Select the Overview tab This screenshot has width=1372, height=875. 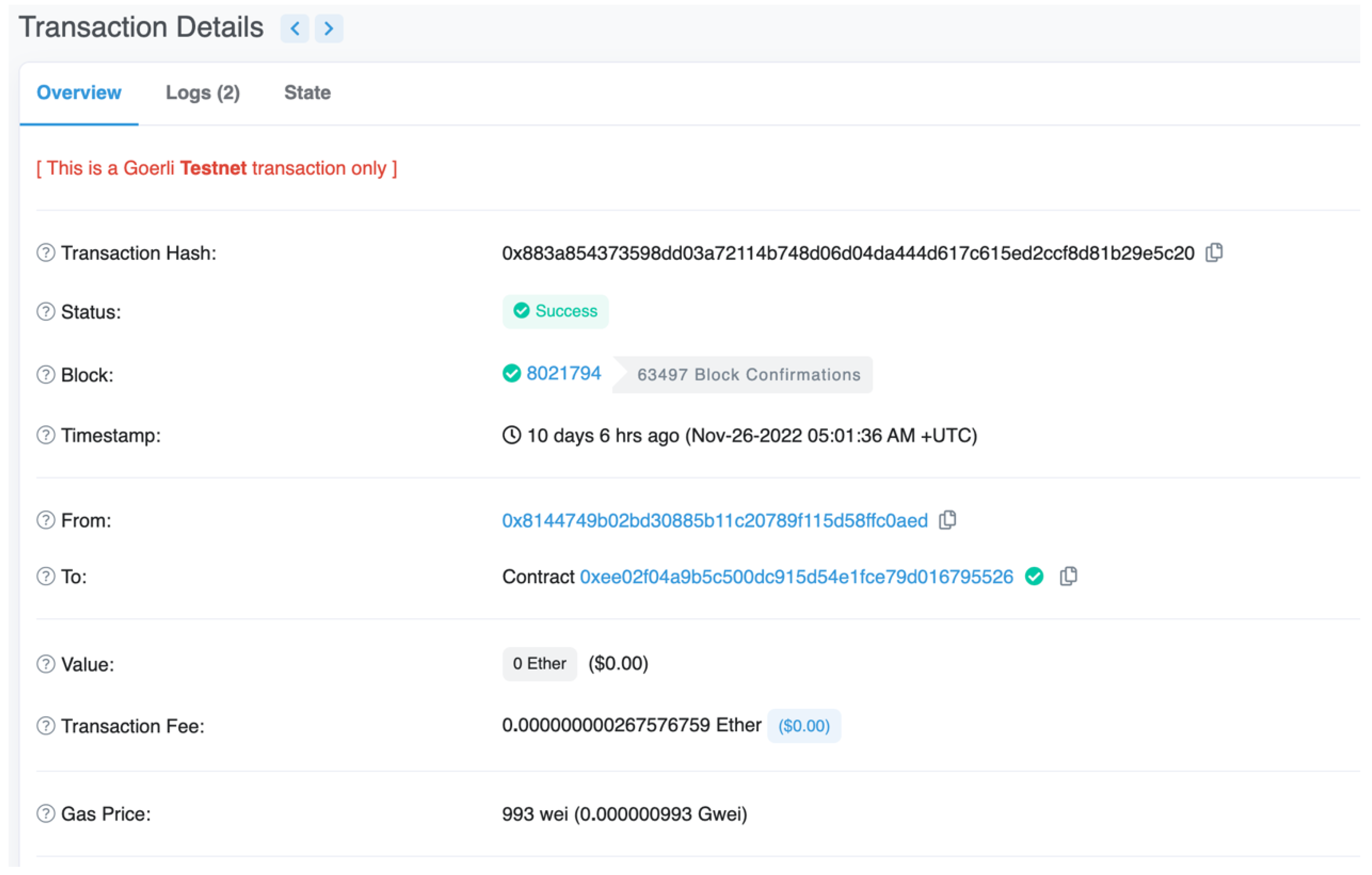[79, 93]
